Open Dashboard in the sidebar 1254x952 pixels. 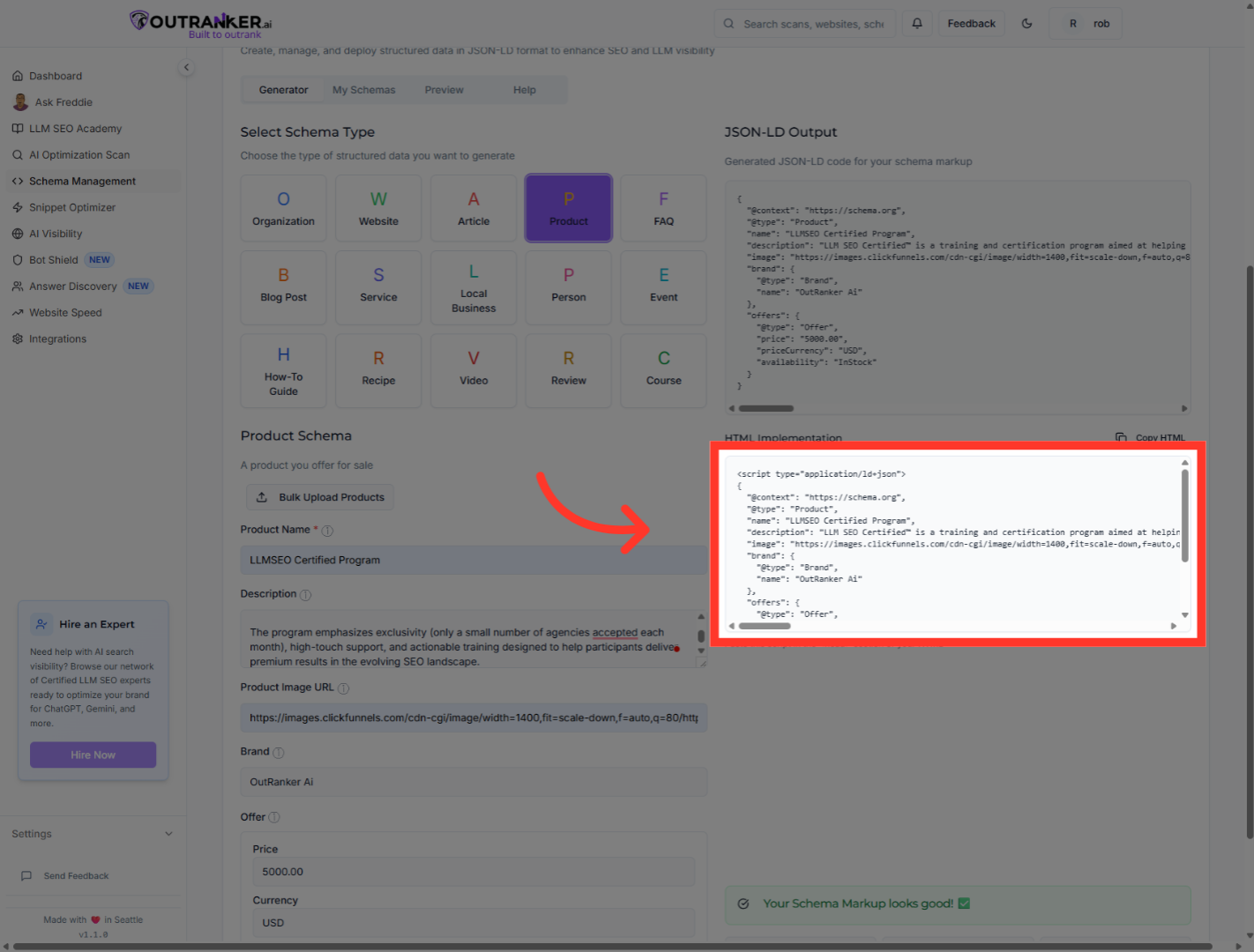point(56,76)
